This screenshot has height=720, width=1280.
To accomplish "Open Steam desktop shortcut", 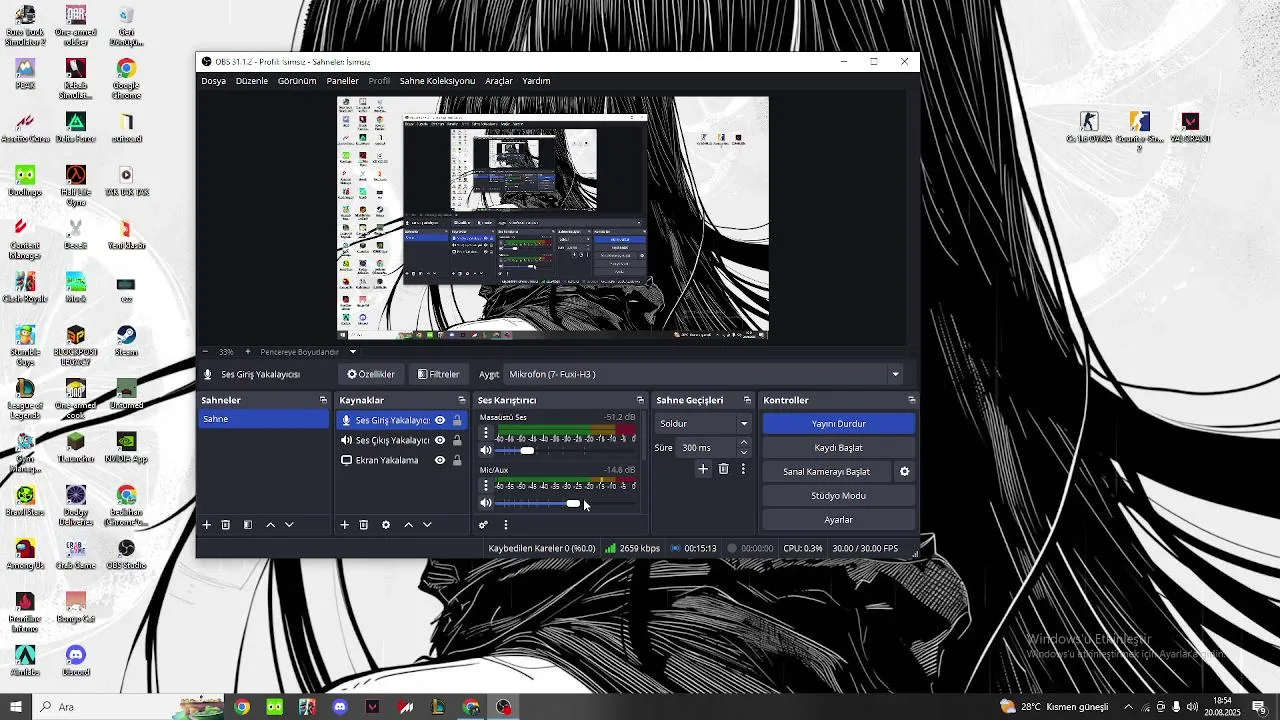I will click(x=126, y=340).
